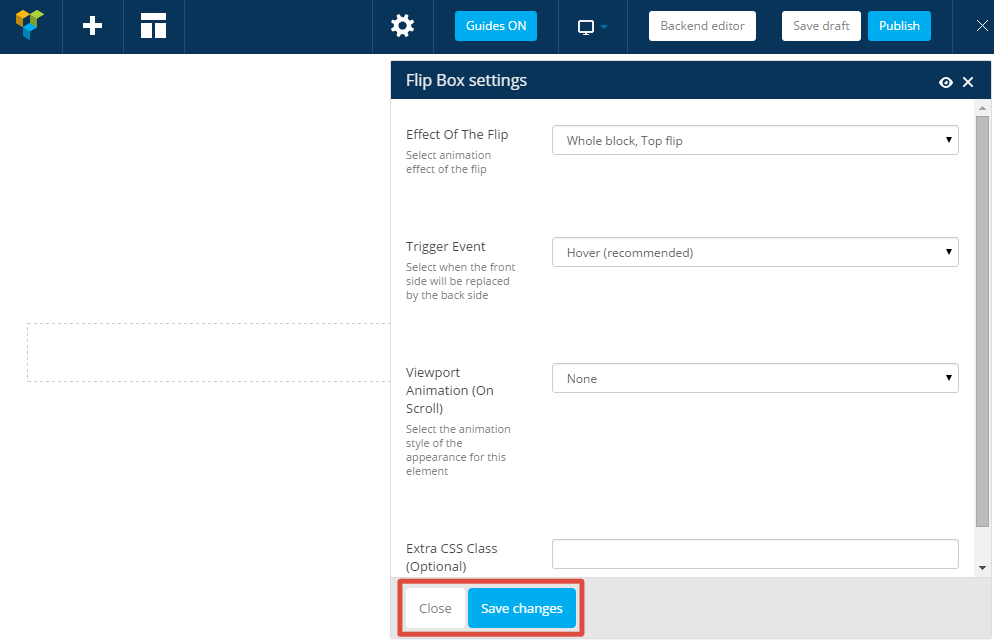Expand the Viewport Animation dropdown

point(754,379)
